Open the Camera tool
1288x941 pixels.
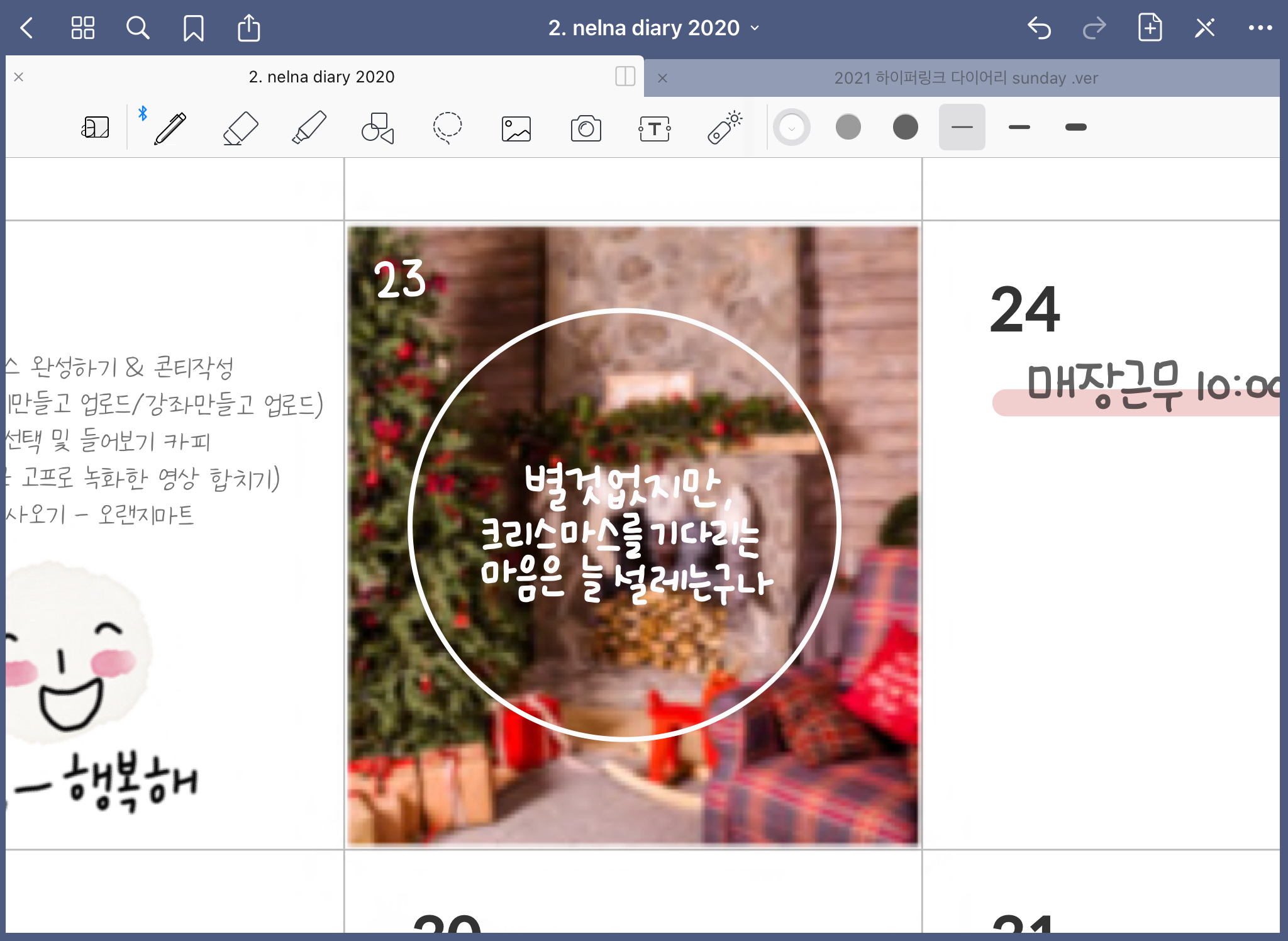586,128
